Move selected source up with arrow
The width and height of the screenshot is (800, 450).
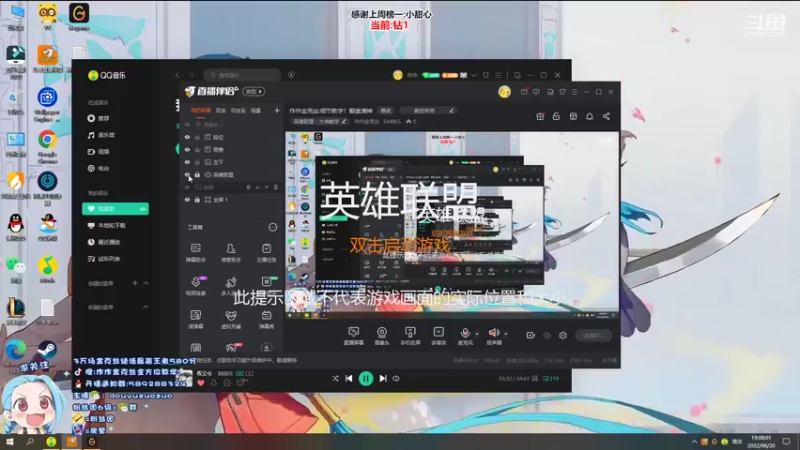click(x=257, y=187)
